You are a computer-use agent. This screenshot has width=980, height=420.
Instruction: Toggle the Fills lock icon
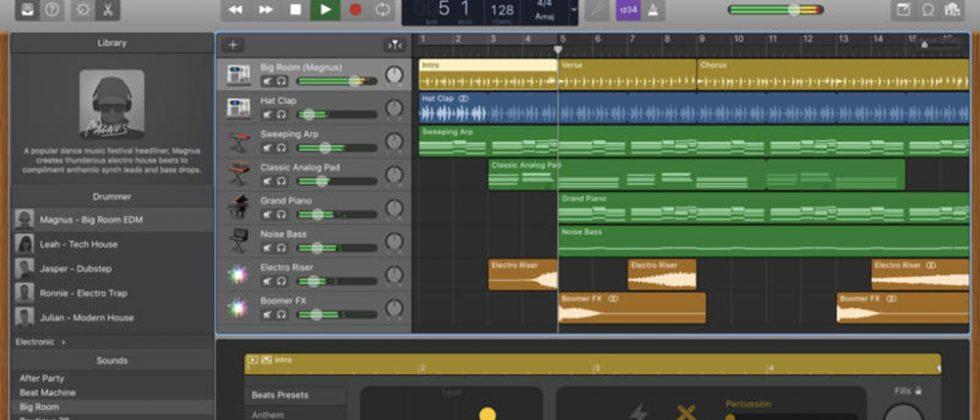pos(918,391)
